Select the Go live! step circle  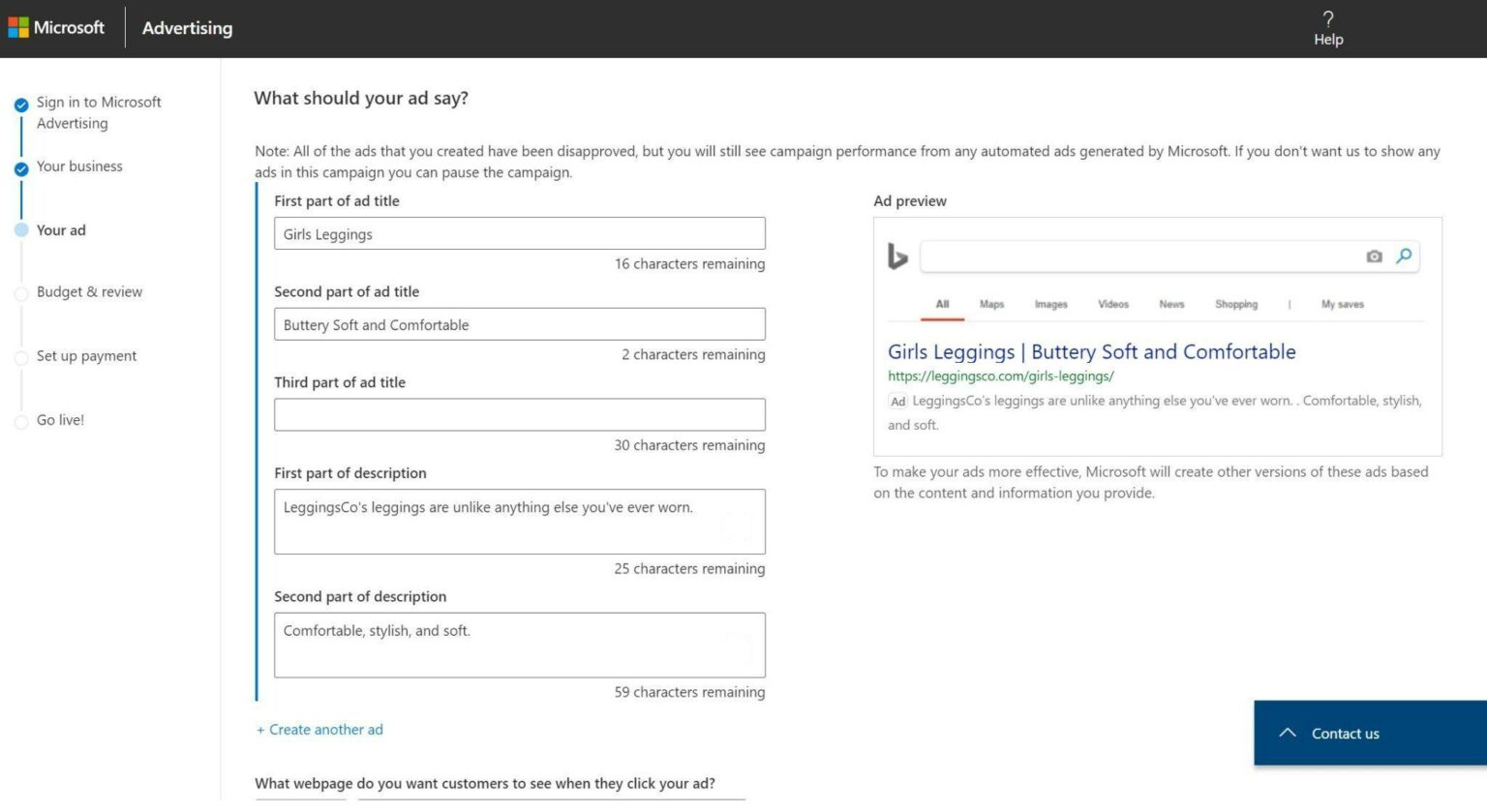pos(21,421)
